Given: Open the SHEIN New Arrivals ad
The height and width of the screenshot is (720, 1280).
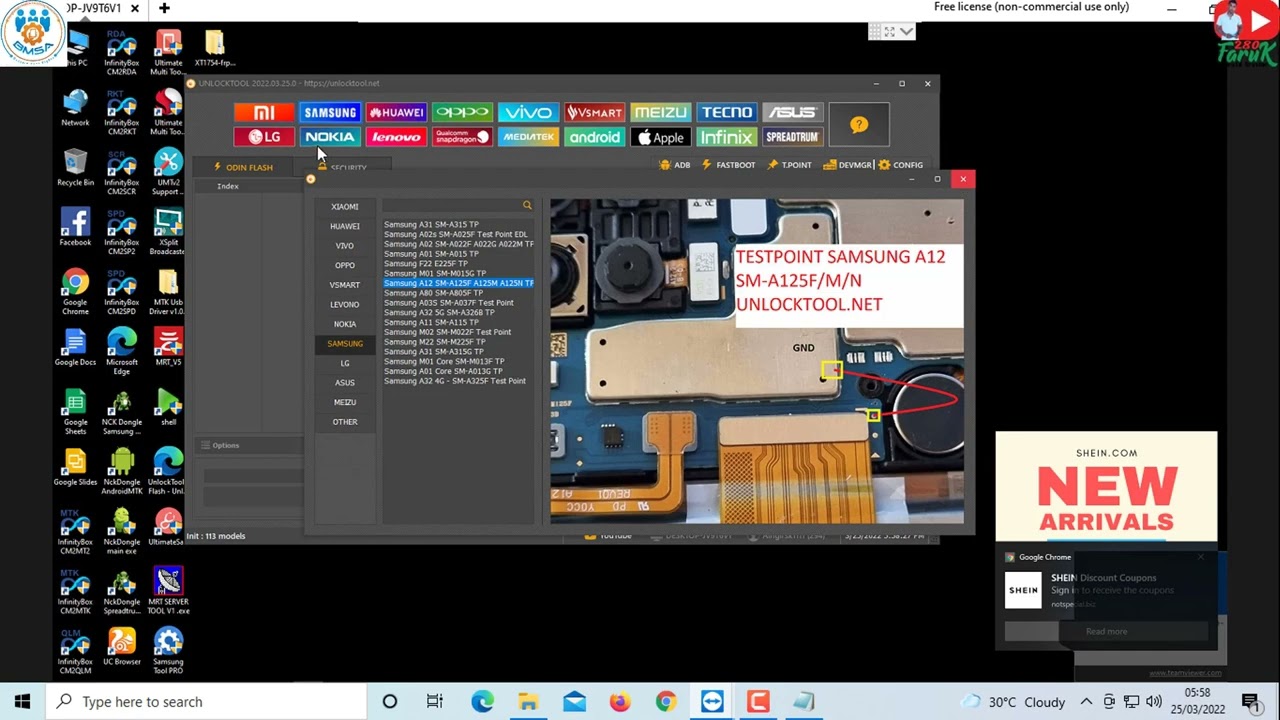Looking at the screenshot, I should (x=1106, y=487).
